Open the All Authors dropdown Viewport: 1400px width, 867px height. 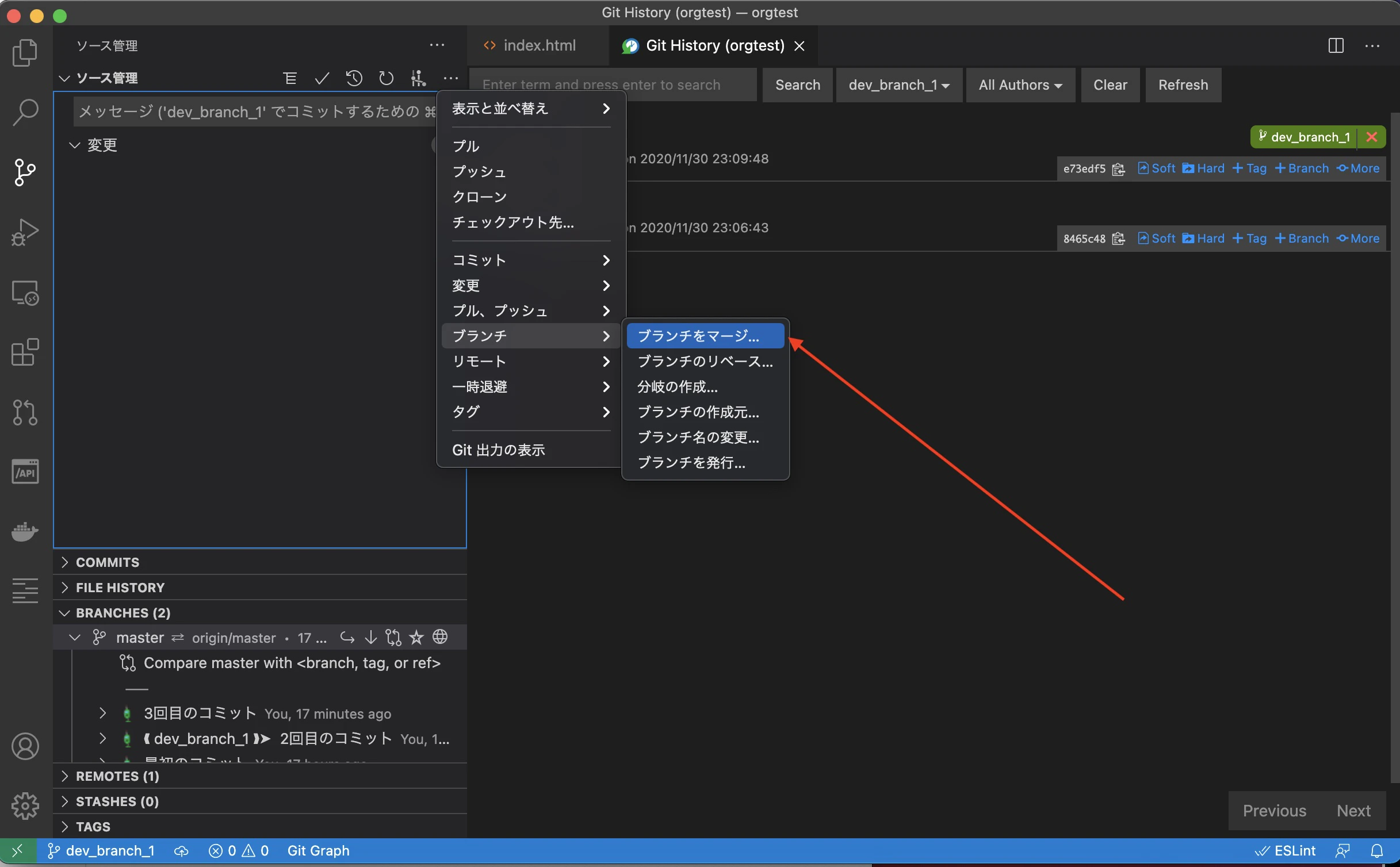pos(1020,85)
